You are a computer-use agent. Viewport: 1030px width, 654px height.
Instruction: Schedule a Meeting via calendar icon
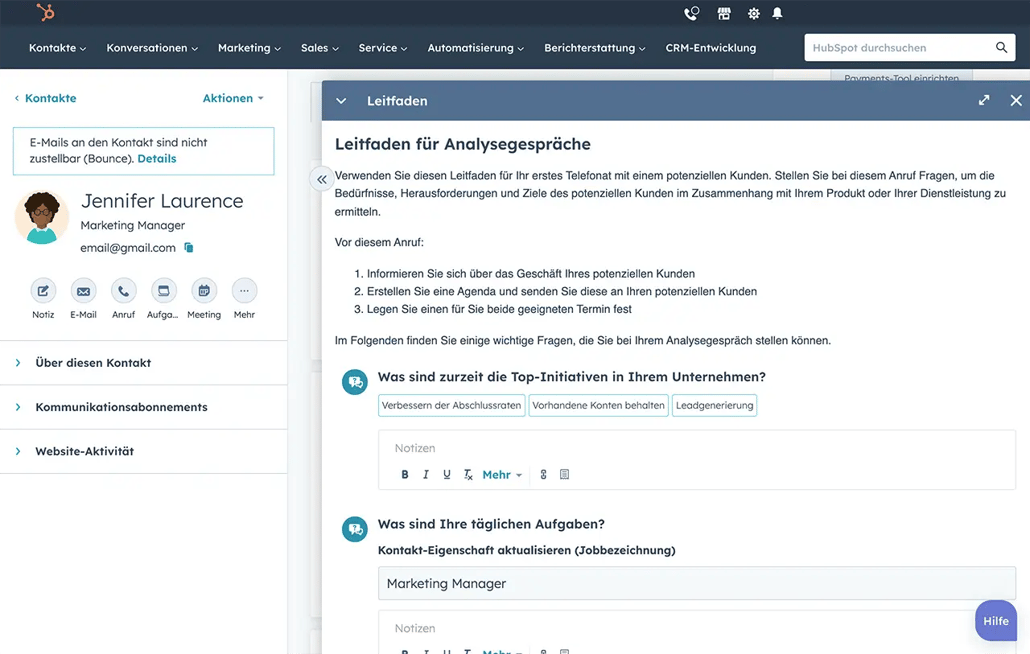[204, 291]
